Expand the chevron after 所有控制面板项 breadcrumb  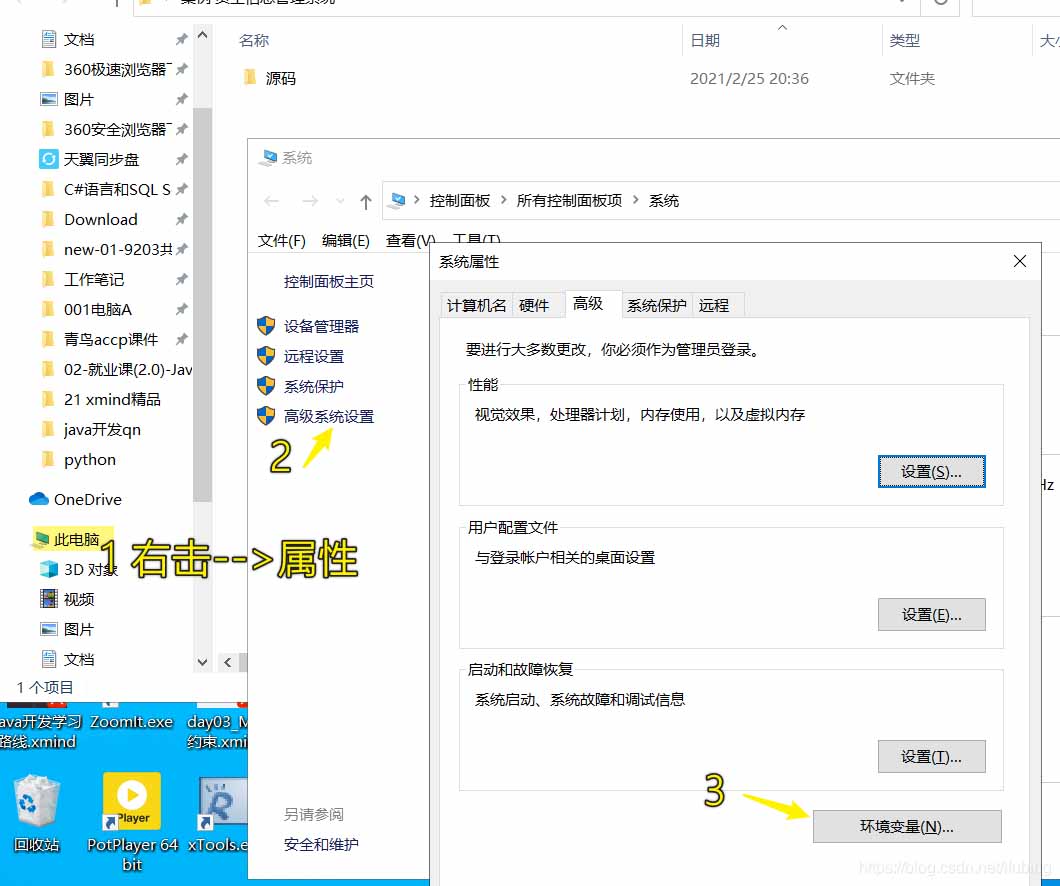click(x=636, y=200)
